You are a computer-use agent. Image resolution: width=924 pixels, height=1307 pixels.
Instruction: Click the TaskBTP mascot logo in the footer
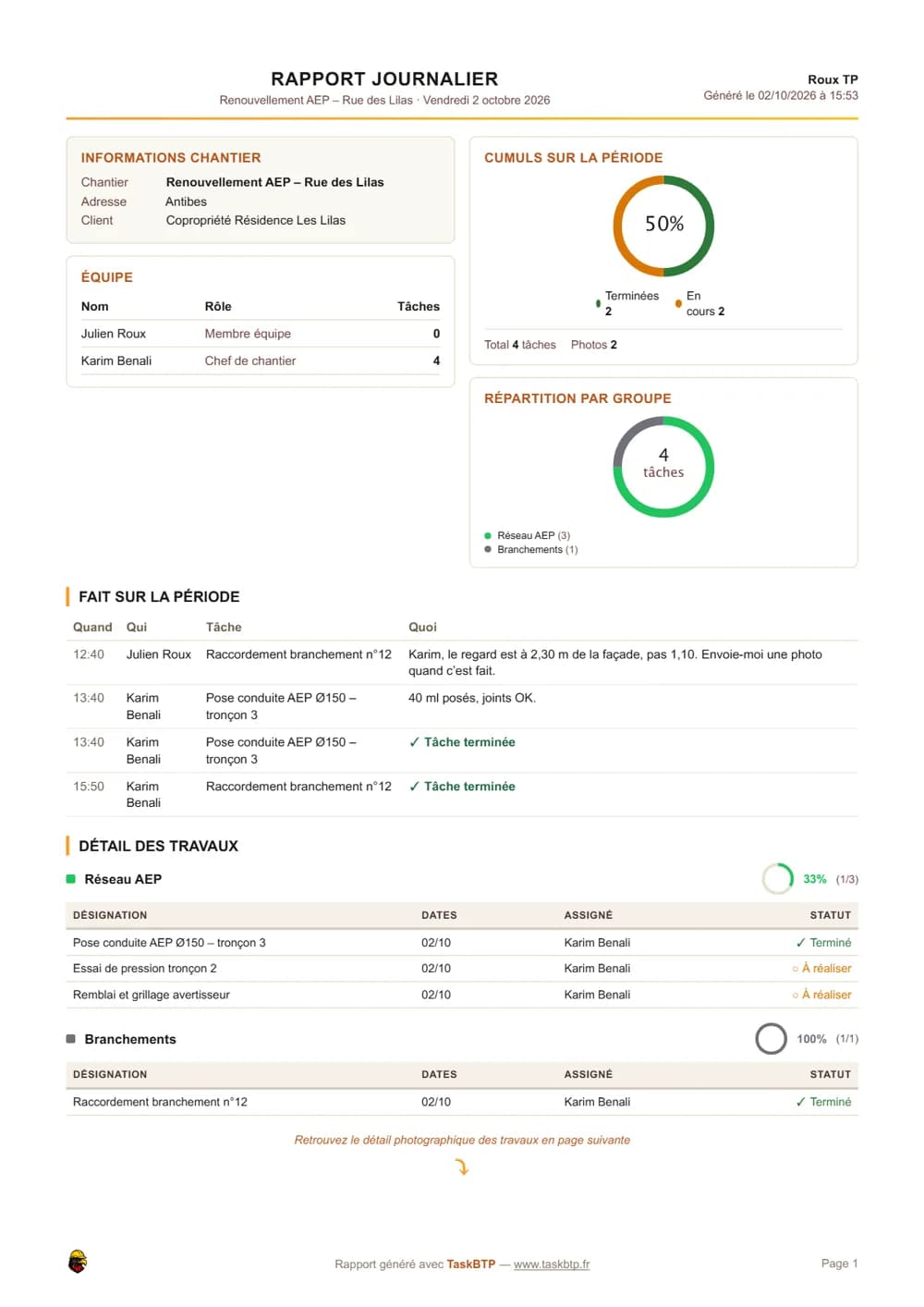[x=78, y=1262]
